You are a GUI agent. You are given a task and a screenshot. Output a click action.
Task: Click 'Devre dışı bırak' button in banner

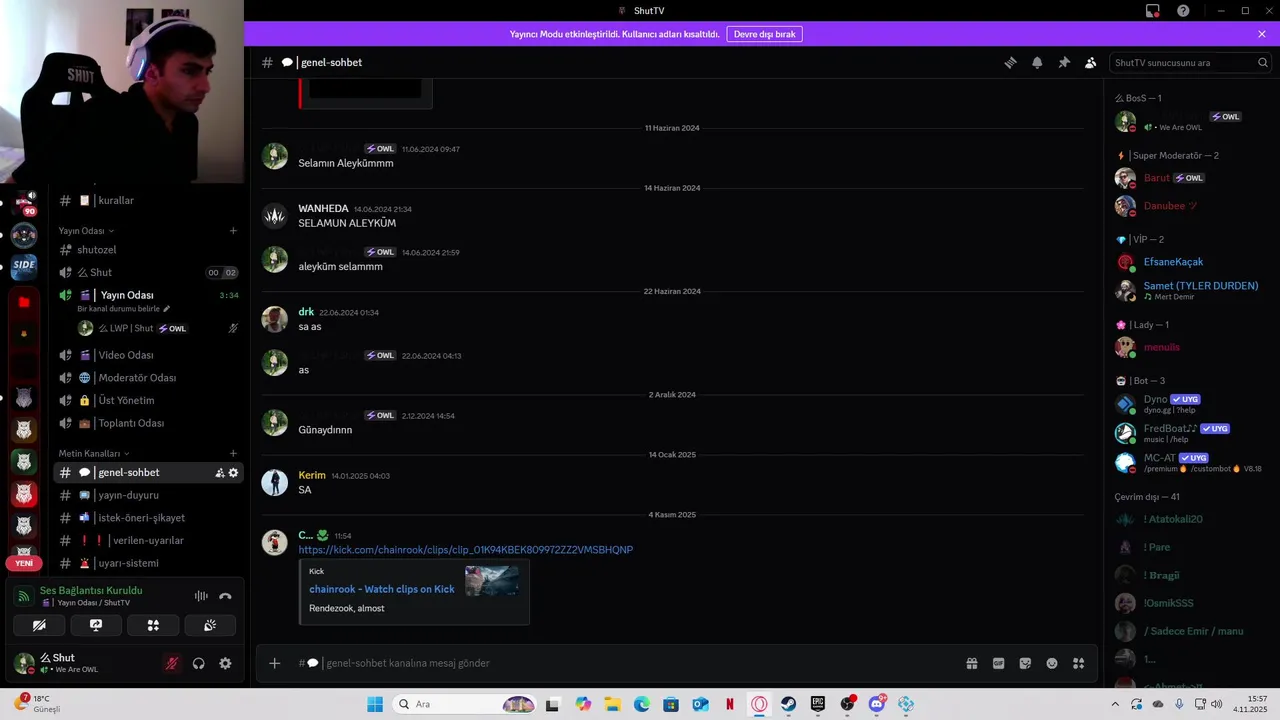[764, 34]
